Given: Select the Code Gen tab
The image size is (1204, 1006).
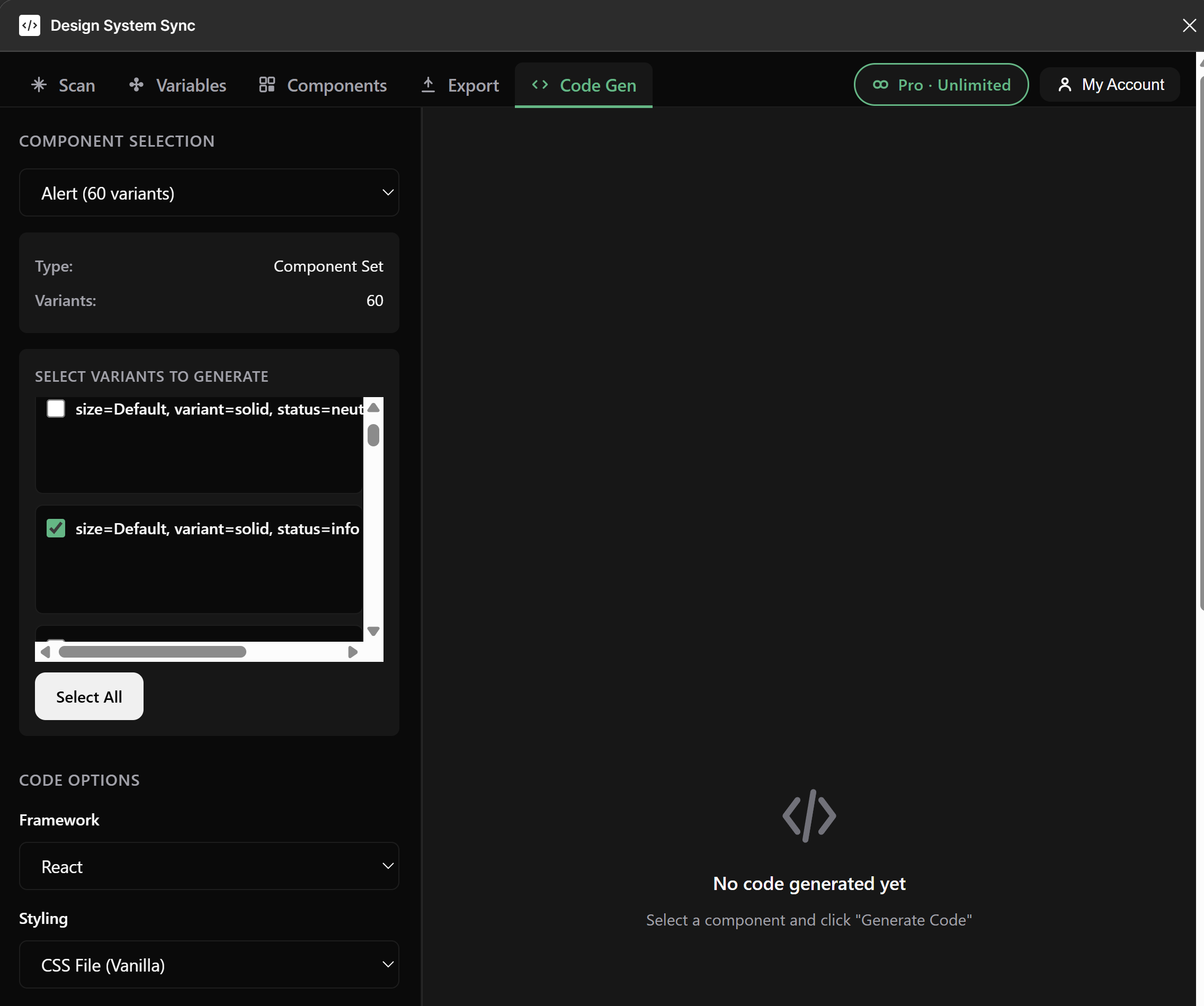Looking at the screenshot, I should click(x=584, y=85).
